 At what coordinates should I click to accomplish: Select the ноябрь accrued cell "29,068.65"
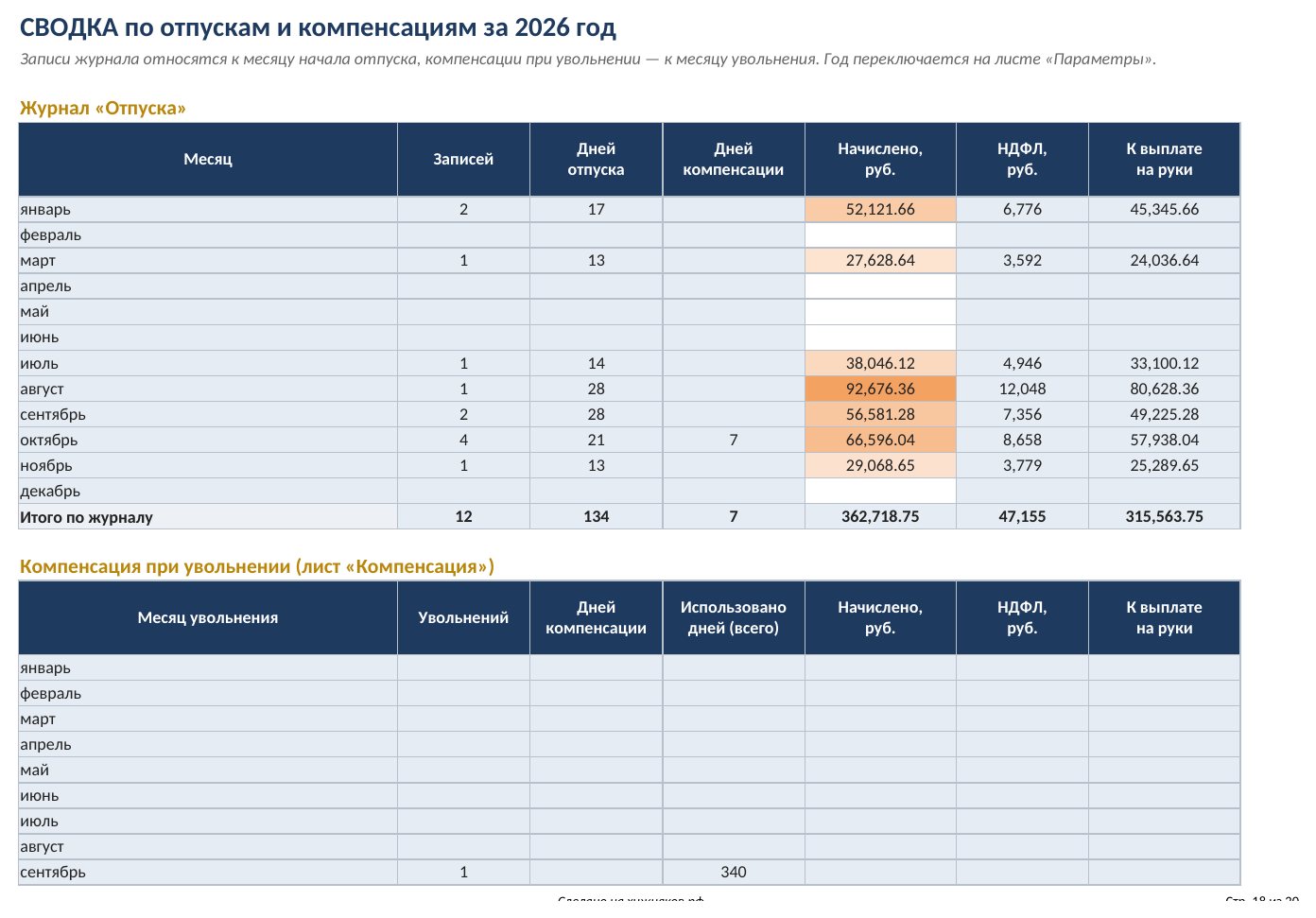(880, 465)
